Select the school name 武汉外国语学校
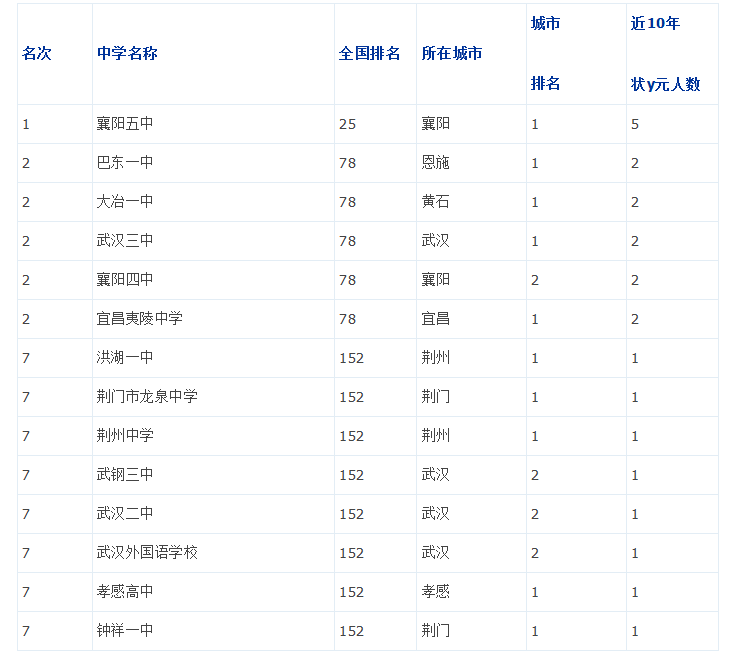This screenshot has height=663, width=755. tap(147, 553)
